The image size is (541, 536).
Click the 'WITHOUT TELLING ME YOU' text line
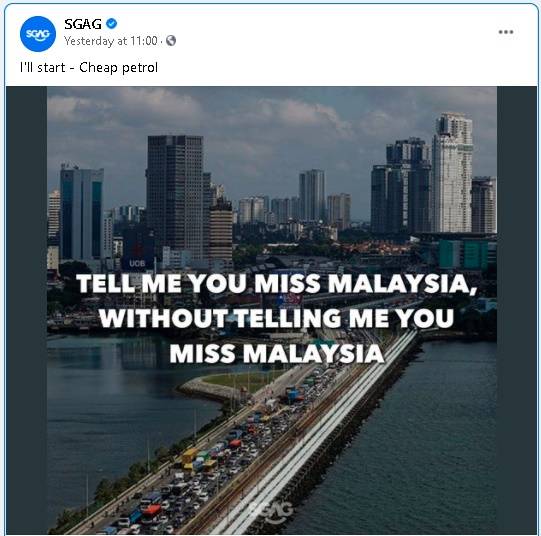pyautogui.click(x=277, y=318)
